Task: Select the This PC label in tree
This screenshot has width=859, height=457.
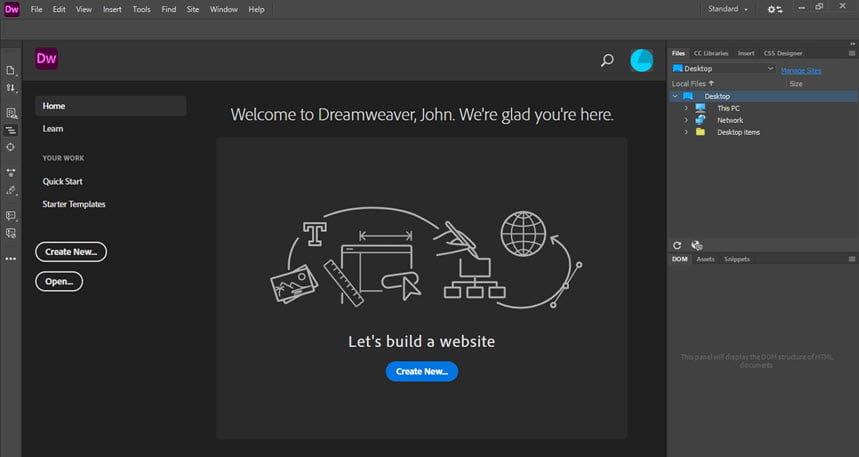Action: coord(729,108)
